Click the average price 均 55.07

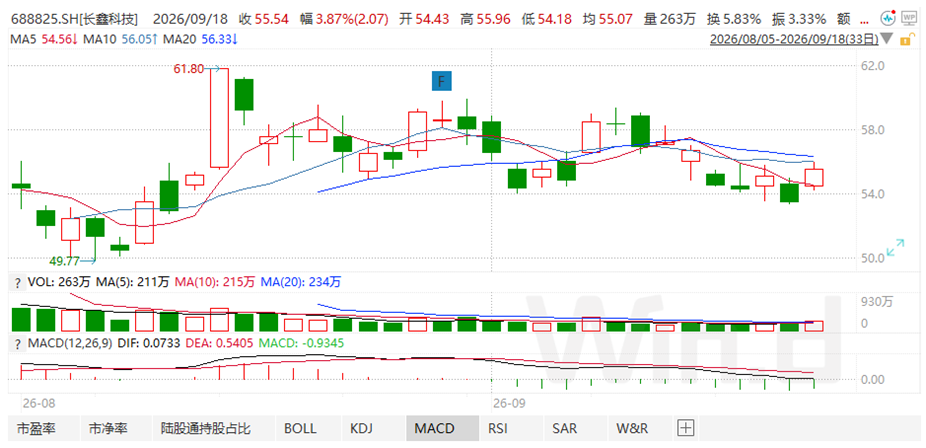point(609,19)
